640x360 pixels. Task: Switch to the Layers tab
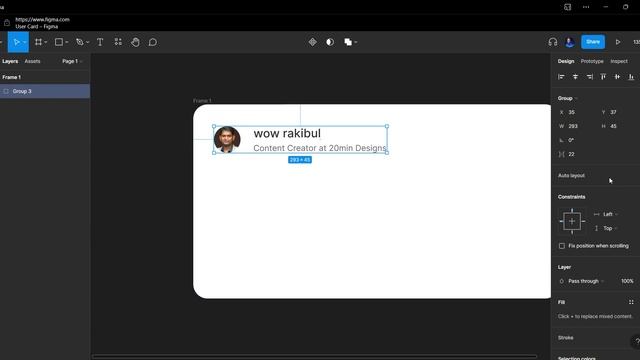pos(10,61)
